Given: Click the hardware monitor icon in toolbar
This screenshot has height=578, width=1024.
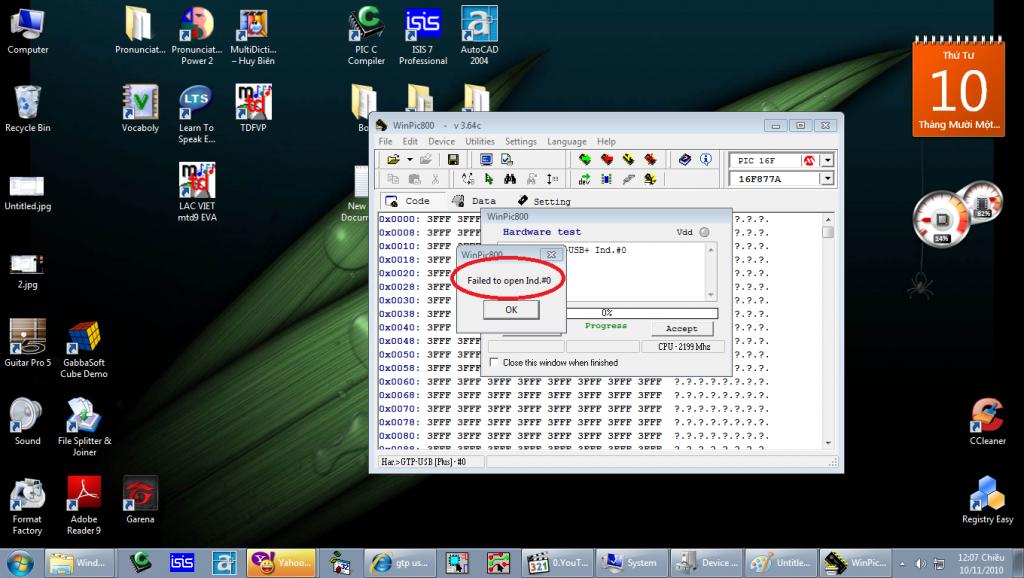Looking at the screenshot, I should coord(486,159).
